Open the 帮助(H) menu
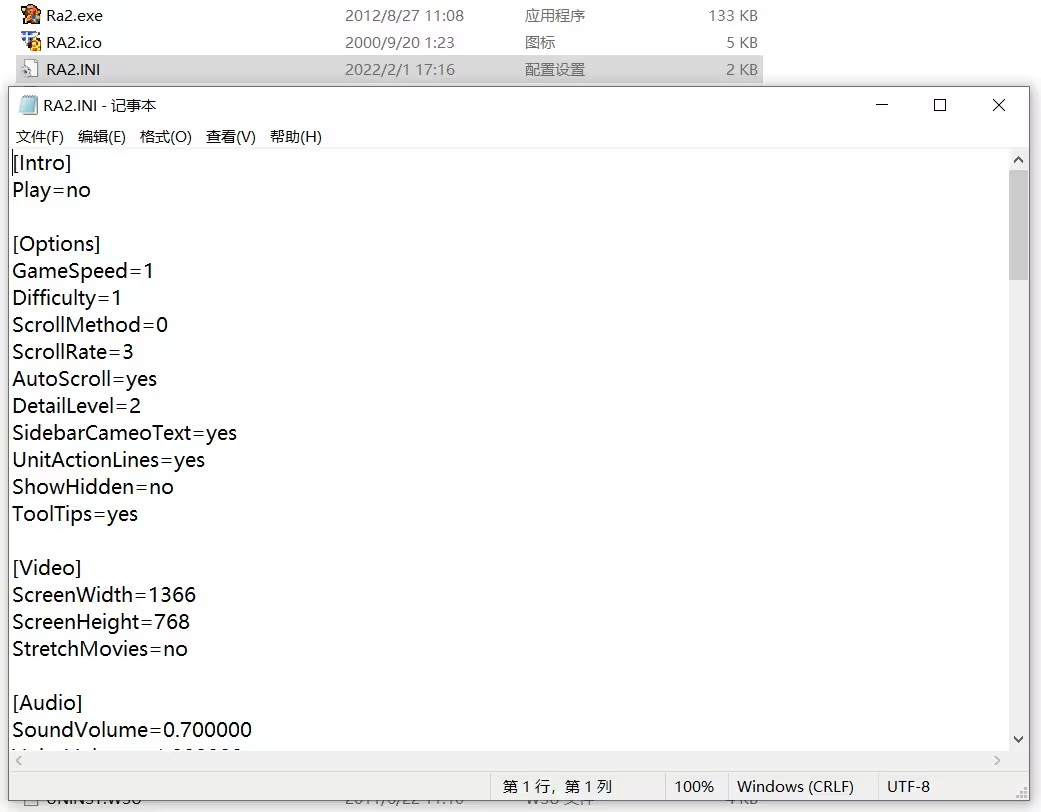Image resolution: width=1041 pixels, height=812 pixels. point(295,137)
